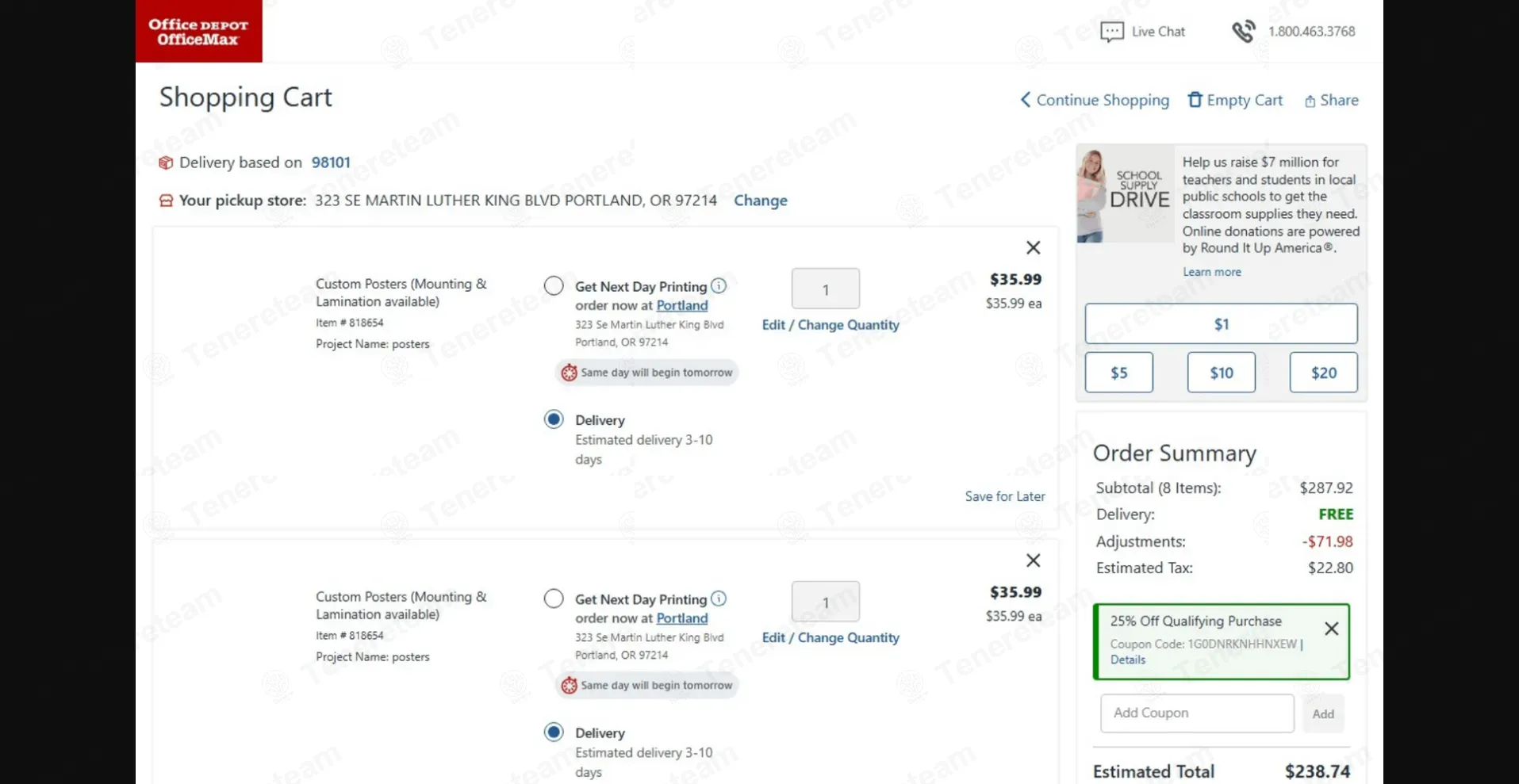
Task: Click the Empty Cart trash icon
Action: point(1195,100)
